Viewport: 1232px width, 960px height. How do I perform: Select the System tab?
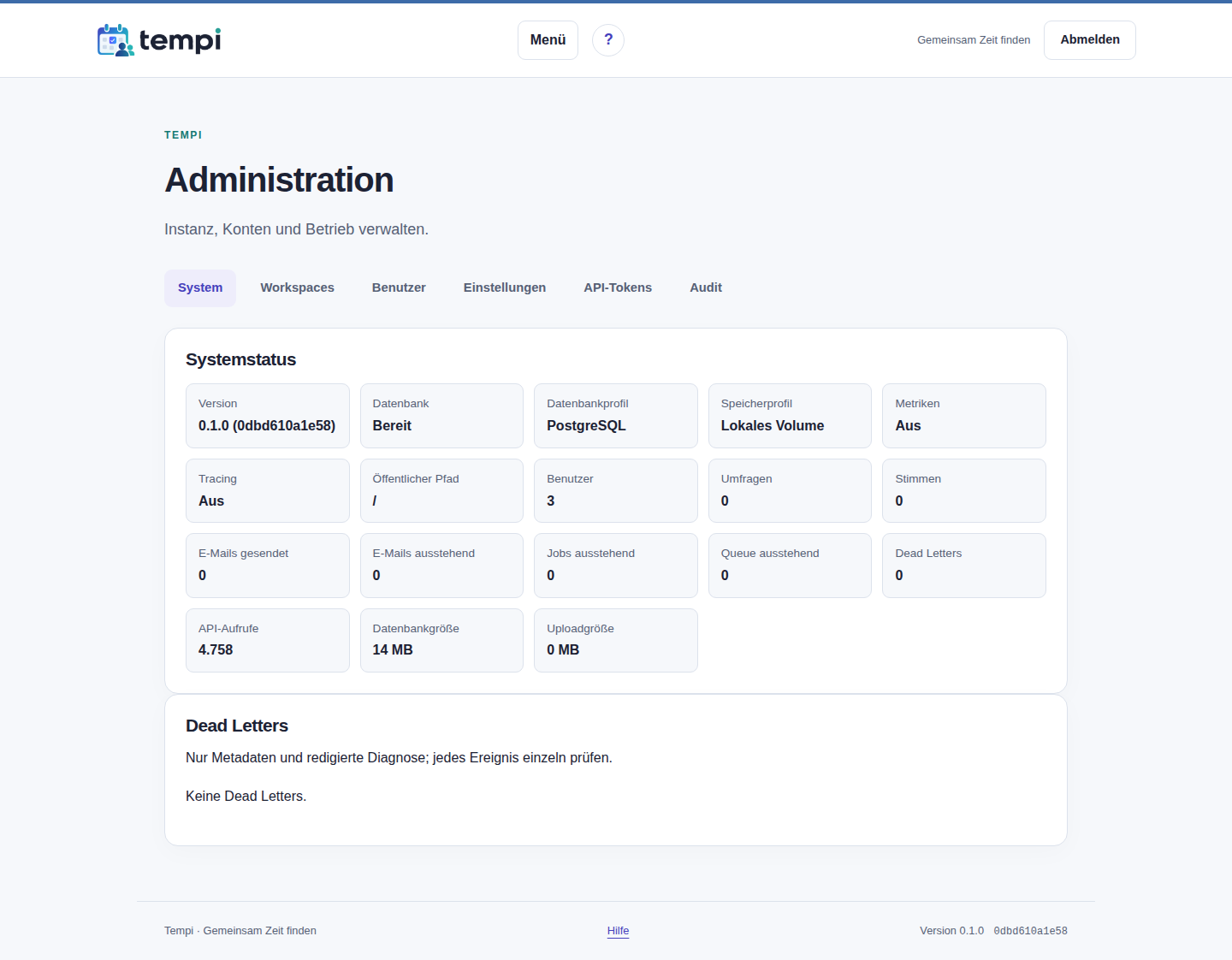200,288
